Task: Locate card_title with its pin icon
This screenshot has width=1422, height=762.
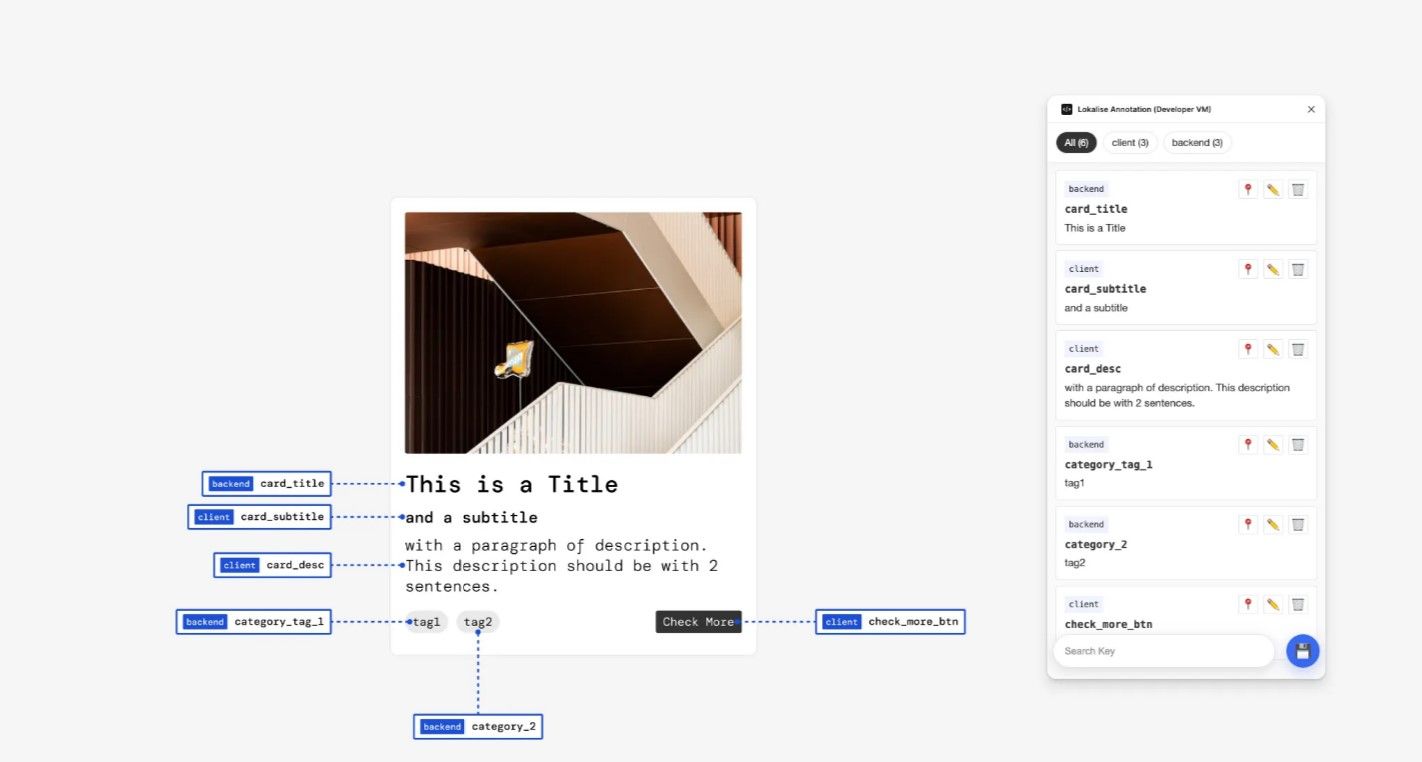Action: pos(1248,189)
